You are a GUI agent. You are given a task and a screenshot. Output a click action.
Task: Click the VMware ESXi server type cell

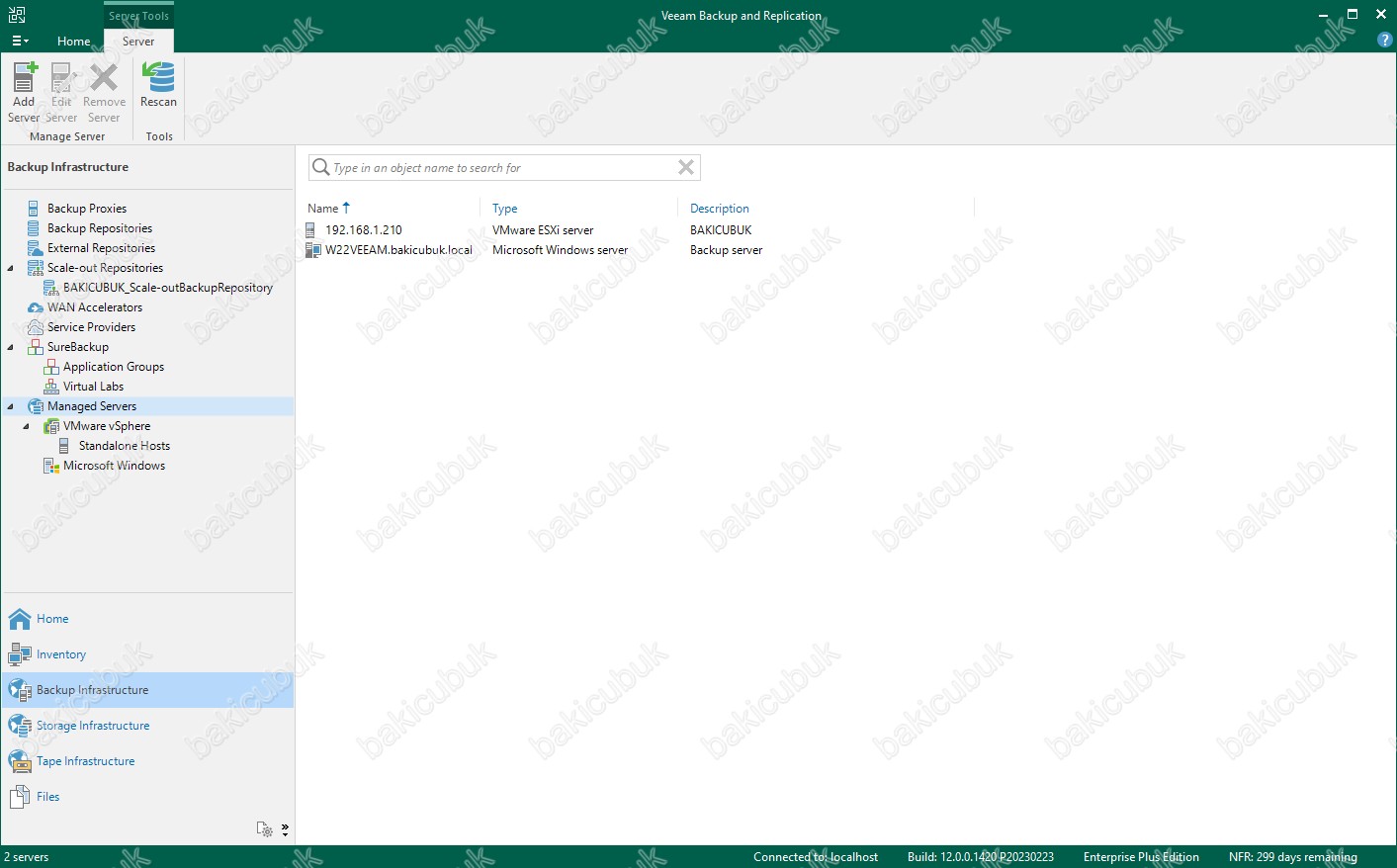point(543,230)
